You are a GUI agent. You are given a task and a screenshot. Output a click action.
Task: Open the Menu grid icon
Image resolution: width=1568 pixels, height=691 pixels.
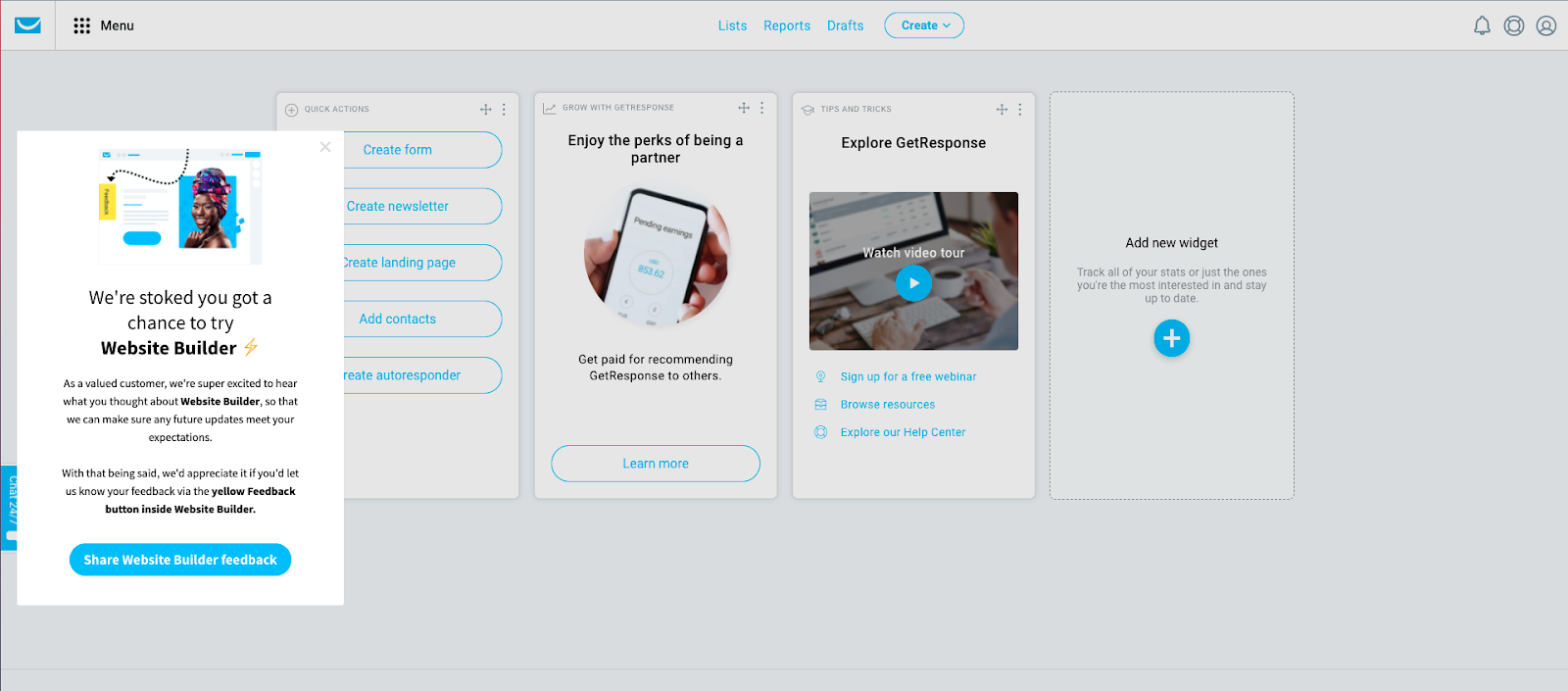(x=82, y=25)
